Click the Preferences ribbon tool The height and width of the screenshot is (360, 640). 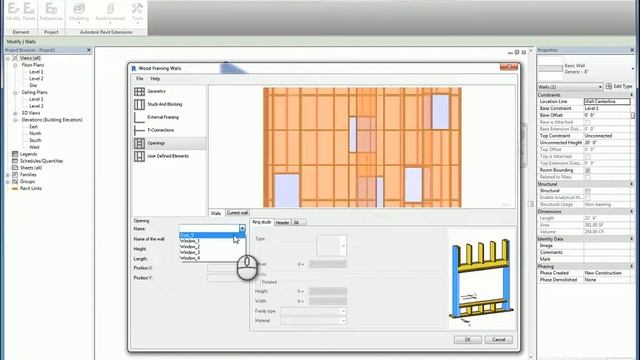[51, 11]
